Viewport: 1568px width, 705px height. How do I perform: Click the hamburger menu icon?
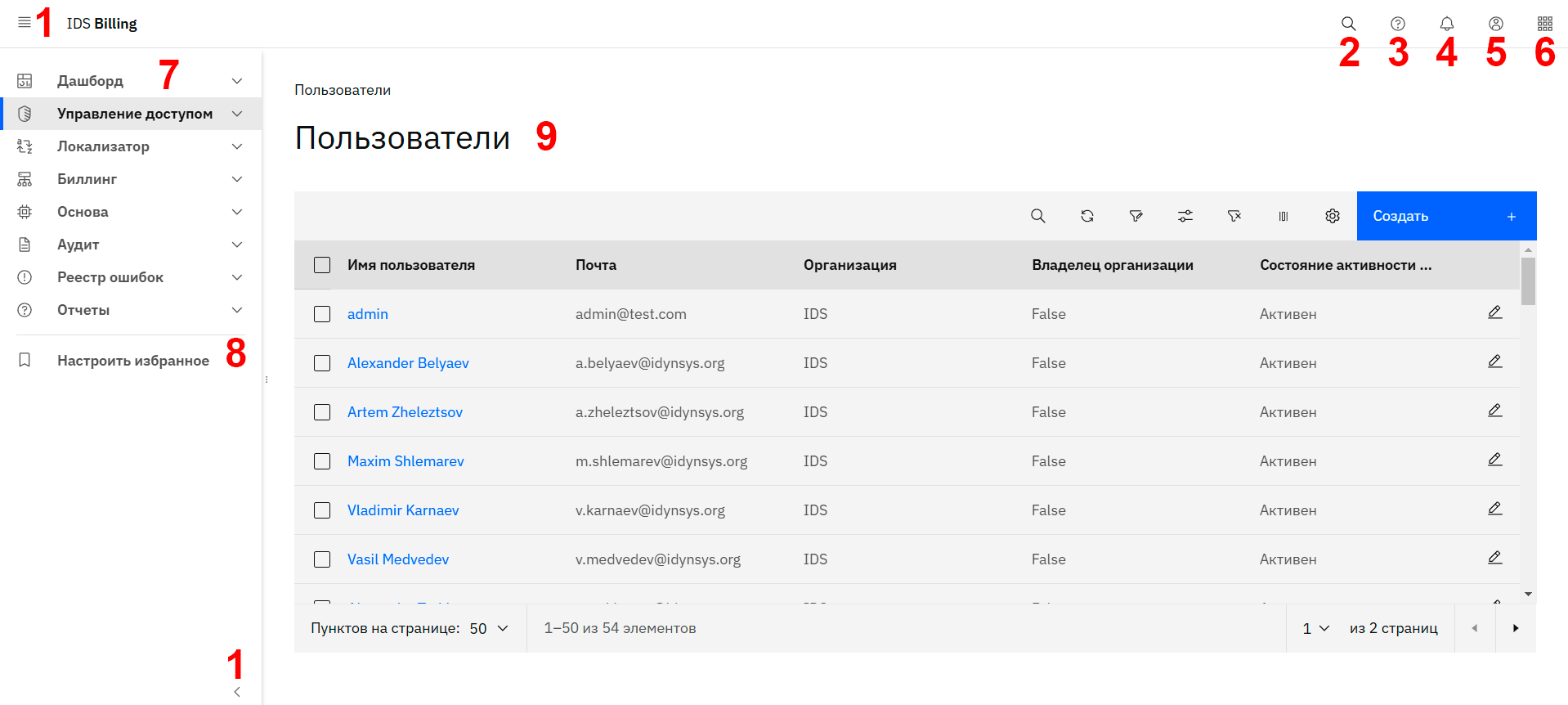pos(25,23)
